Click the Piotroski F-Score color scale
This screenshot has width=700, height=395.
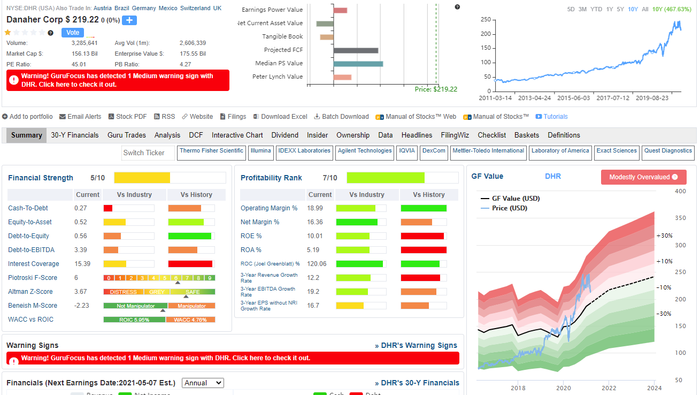[x=159, y=278]
